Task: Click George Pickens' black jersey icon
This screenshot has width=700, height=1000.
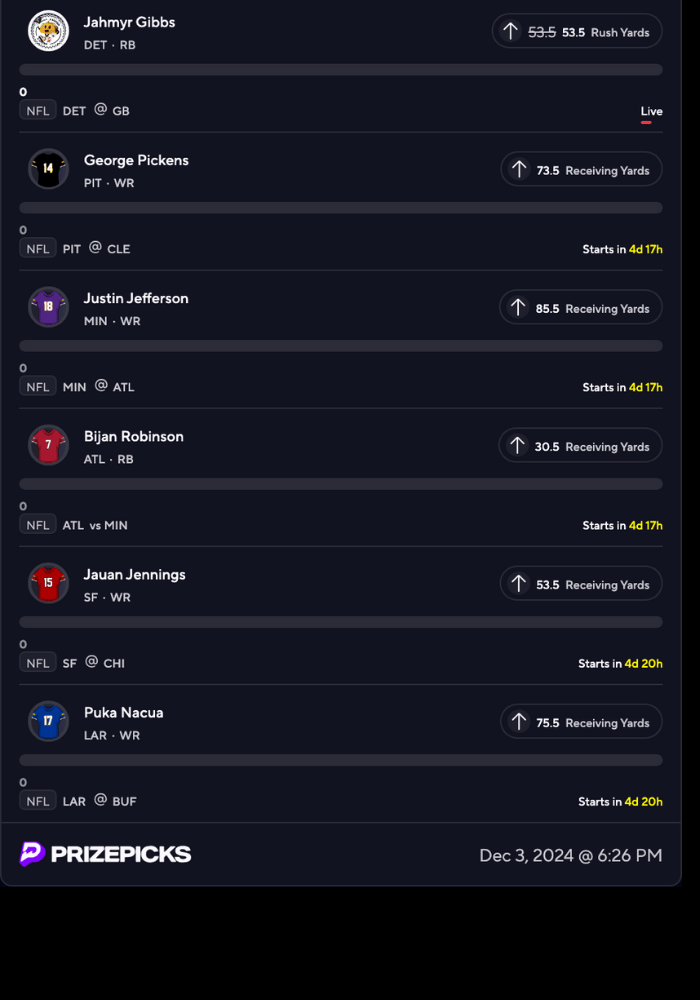Action: pos(48,168)
